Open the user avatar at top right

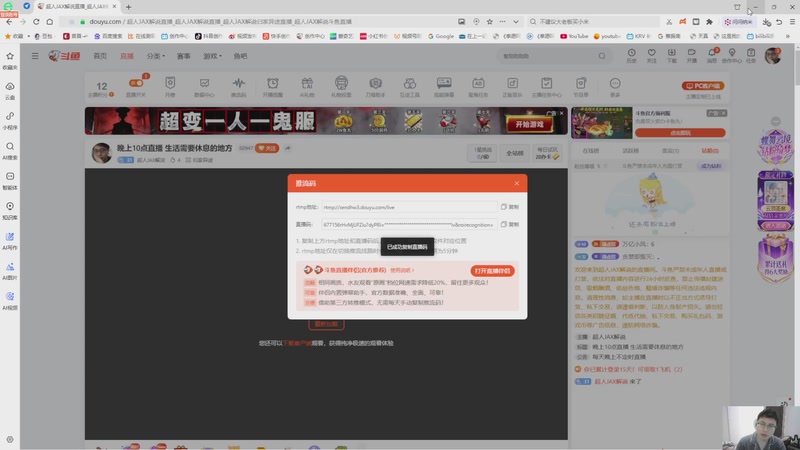point(772,56)
